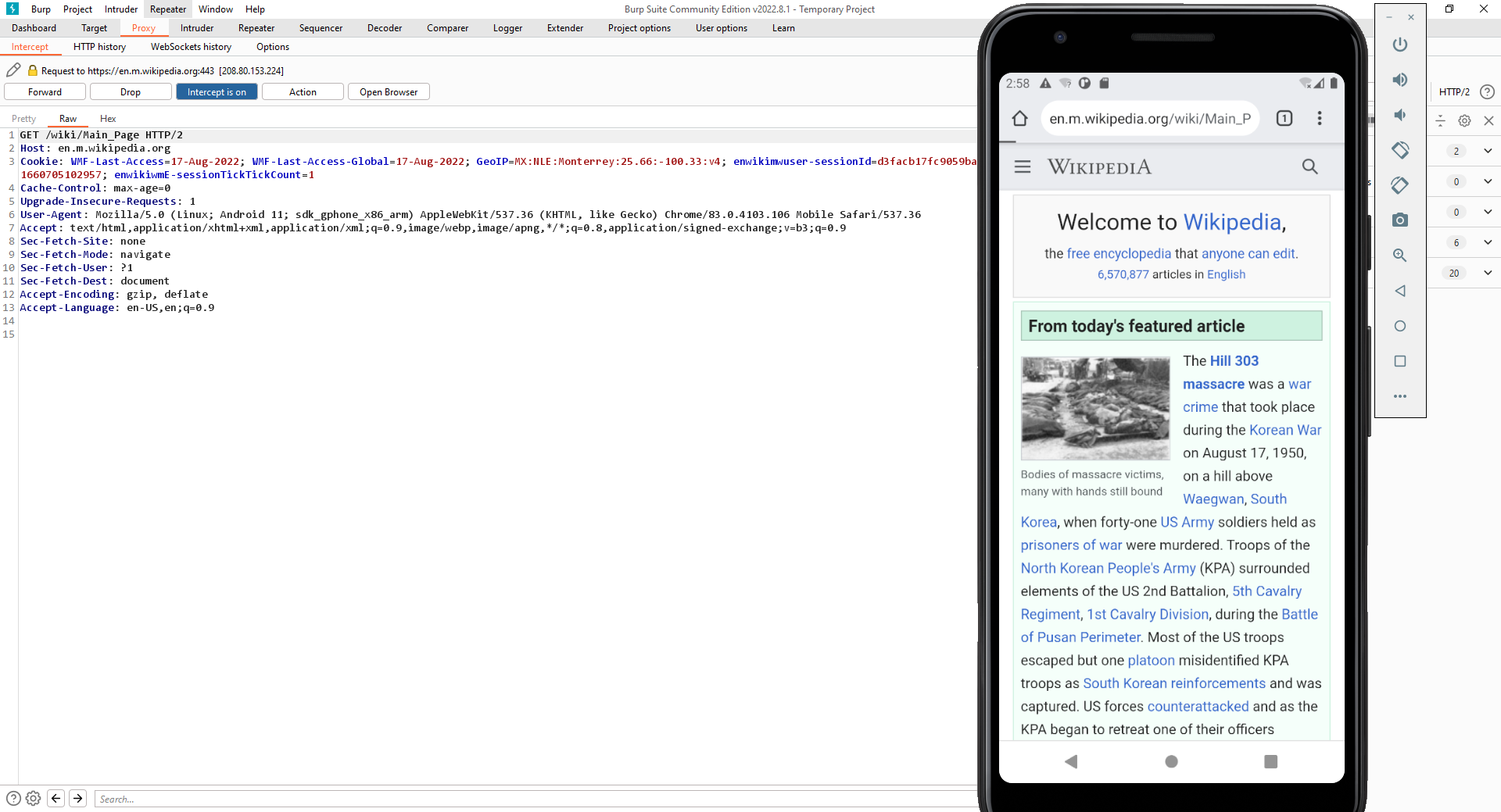Switch to the Dashboard tab
The height and width of the screenshot is (812, 1501).
[34, 28]
